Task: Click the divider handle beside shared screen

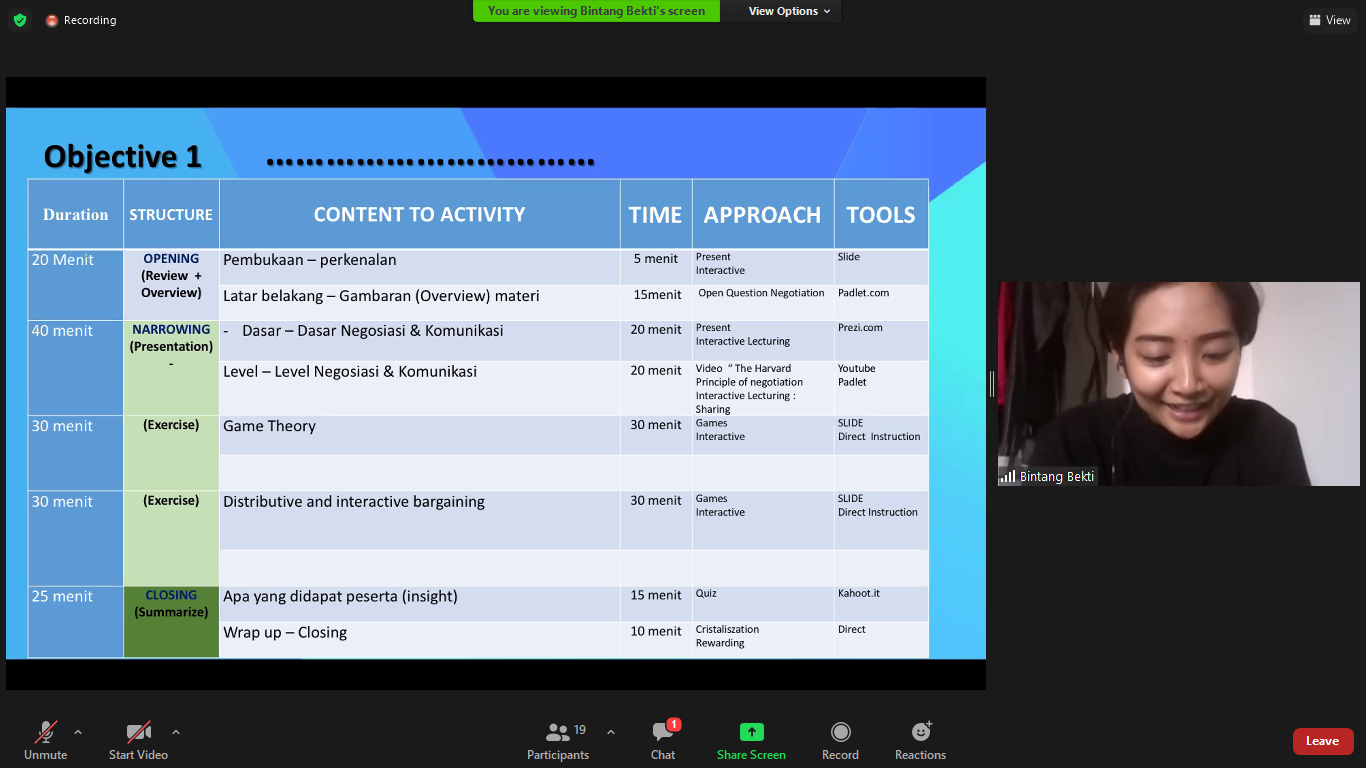Action: (991, 383)
